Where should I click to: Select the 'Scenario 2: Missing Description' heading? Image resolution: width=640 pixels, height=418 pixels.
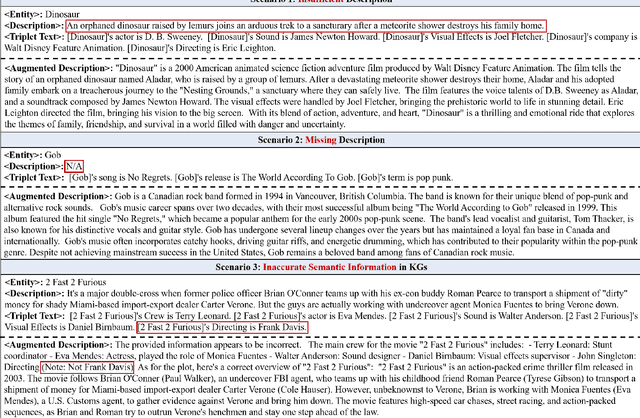(320, 139)
